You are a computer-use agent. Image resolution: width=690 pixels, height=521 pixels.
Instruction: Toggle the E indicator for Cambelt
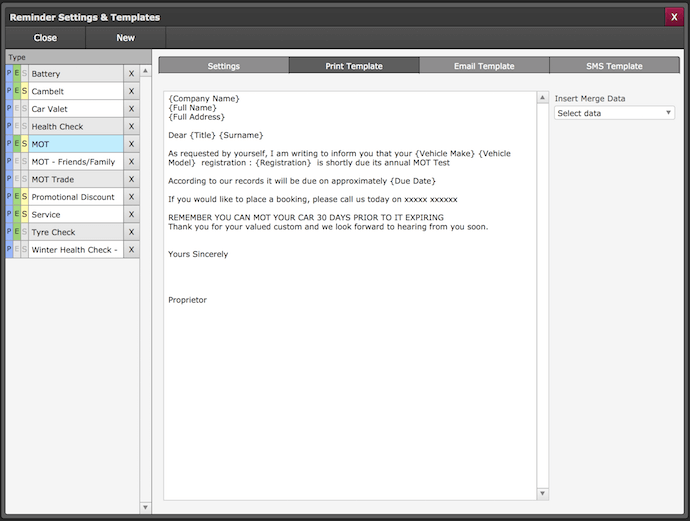[16, 91]
